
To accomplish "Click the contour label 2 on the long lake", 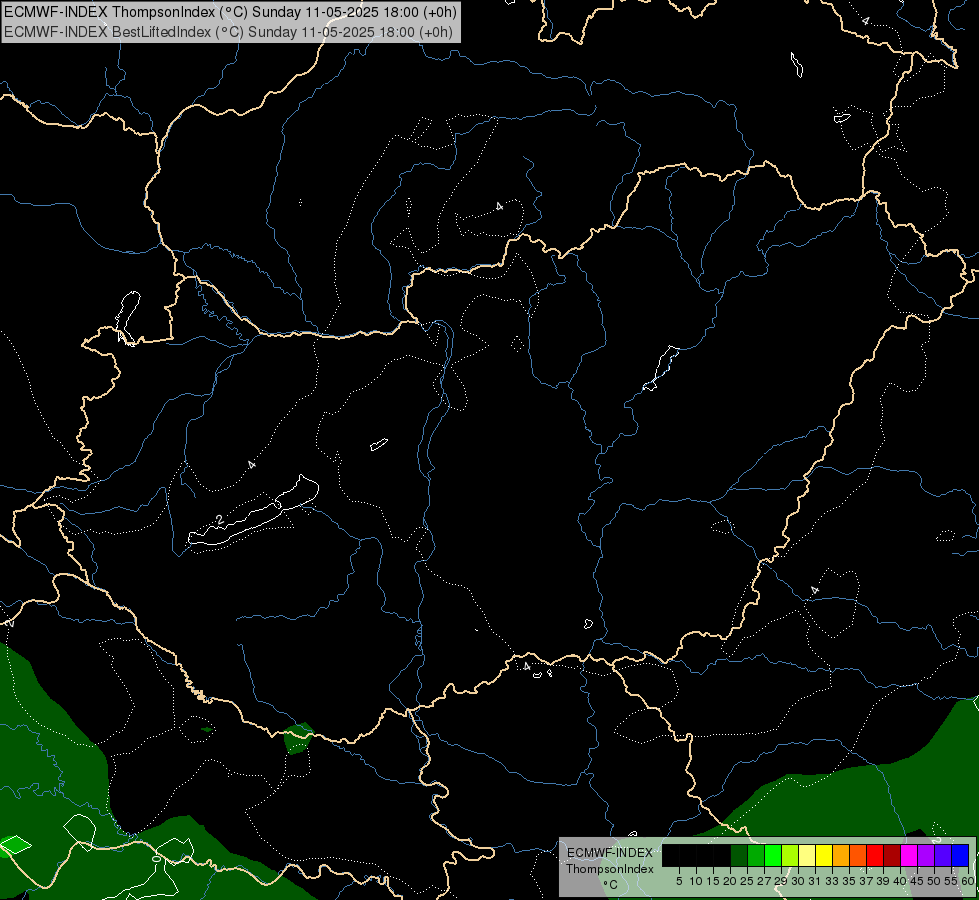I will tap(219, 520).
